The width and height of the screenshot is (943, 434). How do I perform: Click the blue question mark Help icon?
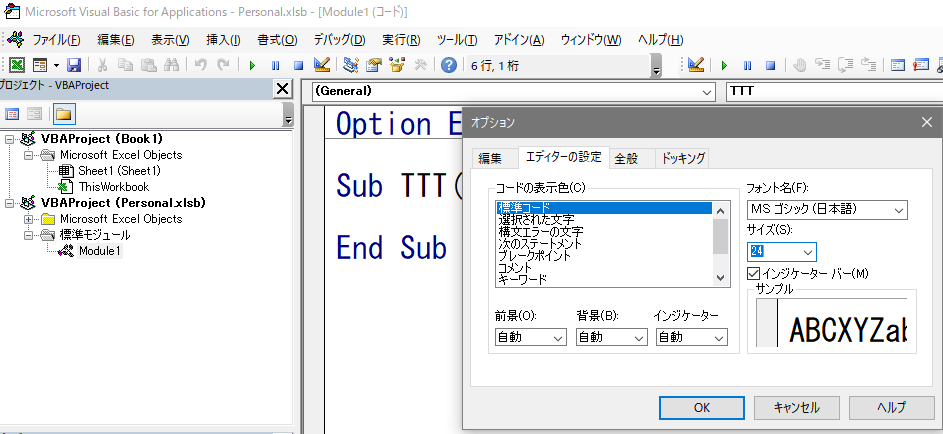point(449,65)
